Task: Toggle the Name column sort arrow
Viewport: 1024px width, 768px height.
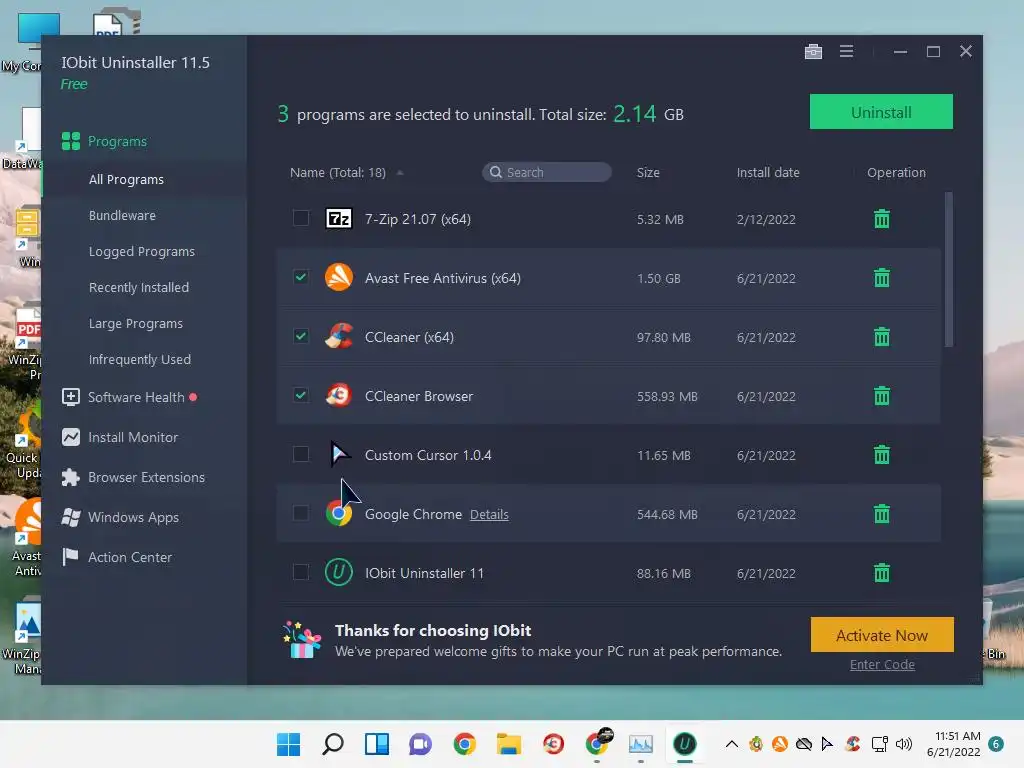Action: click(x=400, y=172)
